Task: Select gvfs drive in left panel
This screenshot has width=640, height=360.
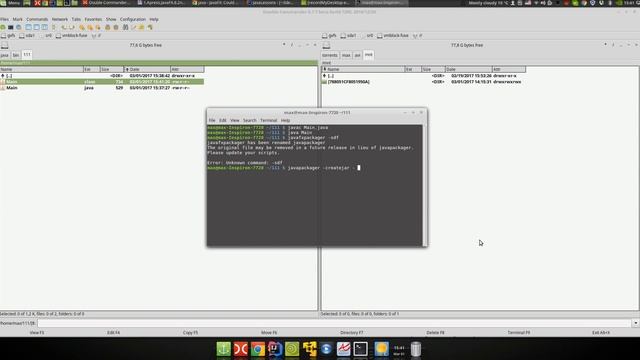Action: 8,36
